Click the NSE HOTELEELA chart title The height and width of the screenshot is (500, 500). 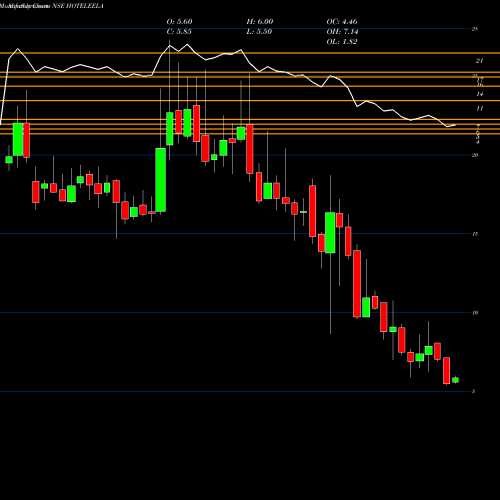tap(77, 6)
